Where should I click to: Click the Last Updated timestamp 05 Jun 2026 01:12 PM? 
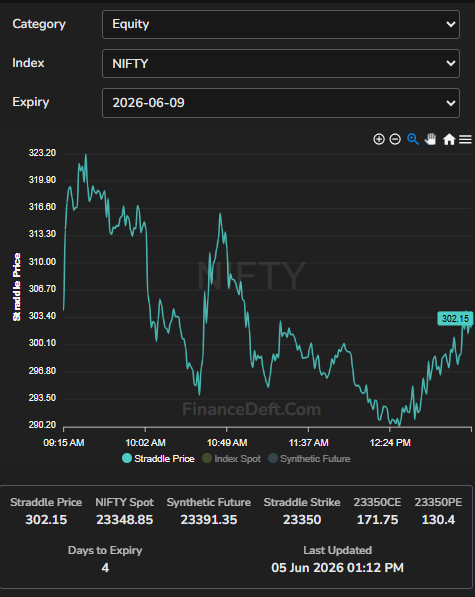[x=337, y=568]
